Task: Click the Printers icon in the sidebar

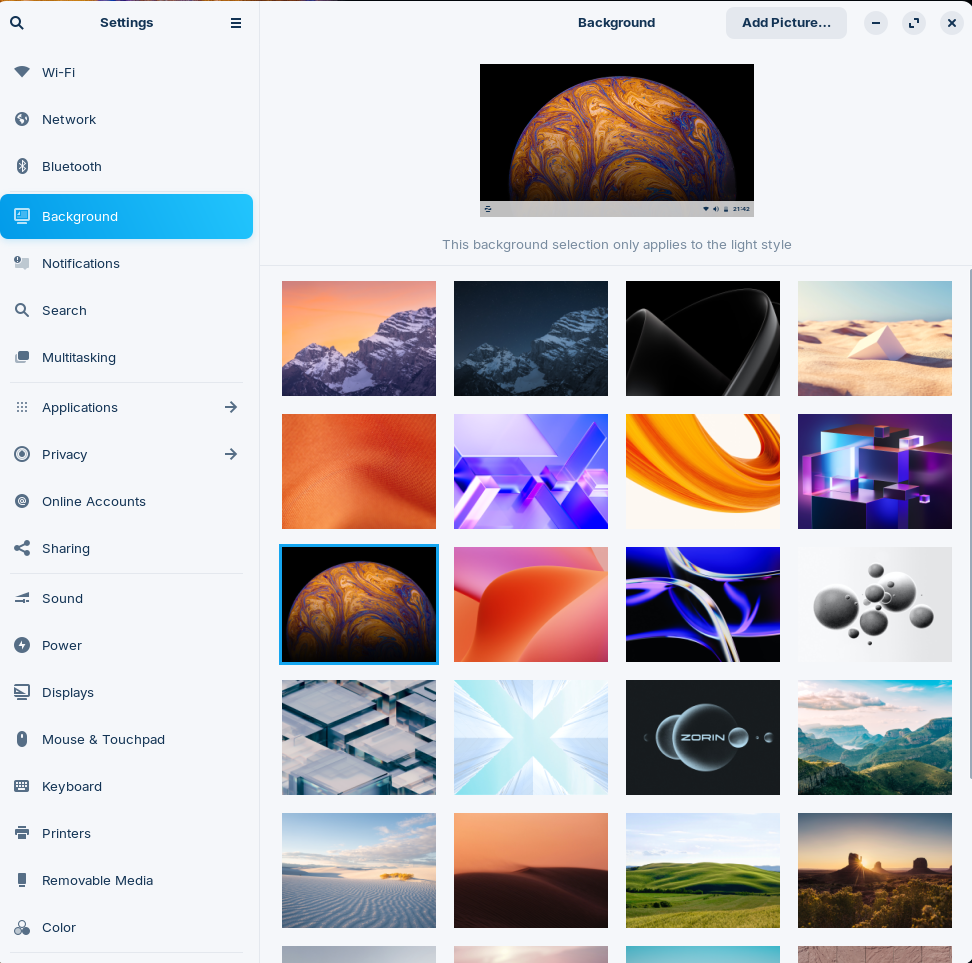Action: (x=22, y=833)
